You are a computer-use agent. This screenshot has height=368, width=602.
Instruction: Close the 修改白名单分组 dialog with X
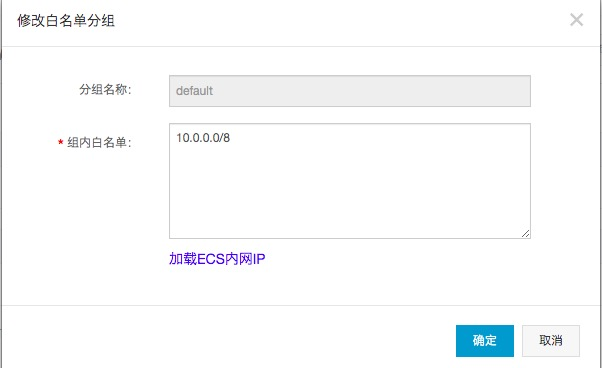[576, 20]
